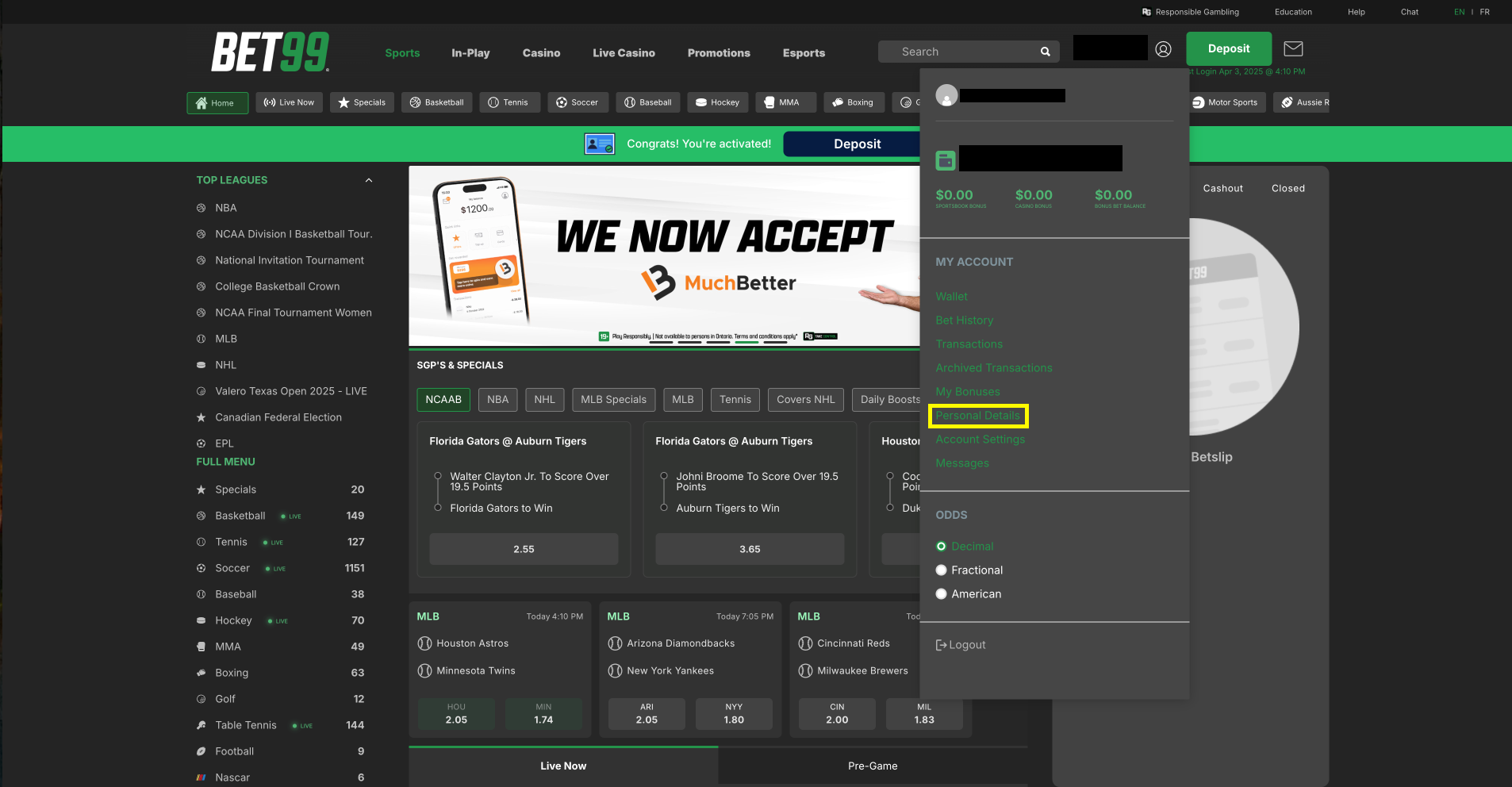The width and height of the screenshot is (1512, 787).
Task: Switch to Live Now tab at bottom
Action: click(x=563, y=766)
